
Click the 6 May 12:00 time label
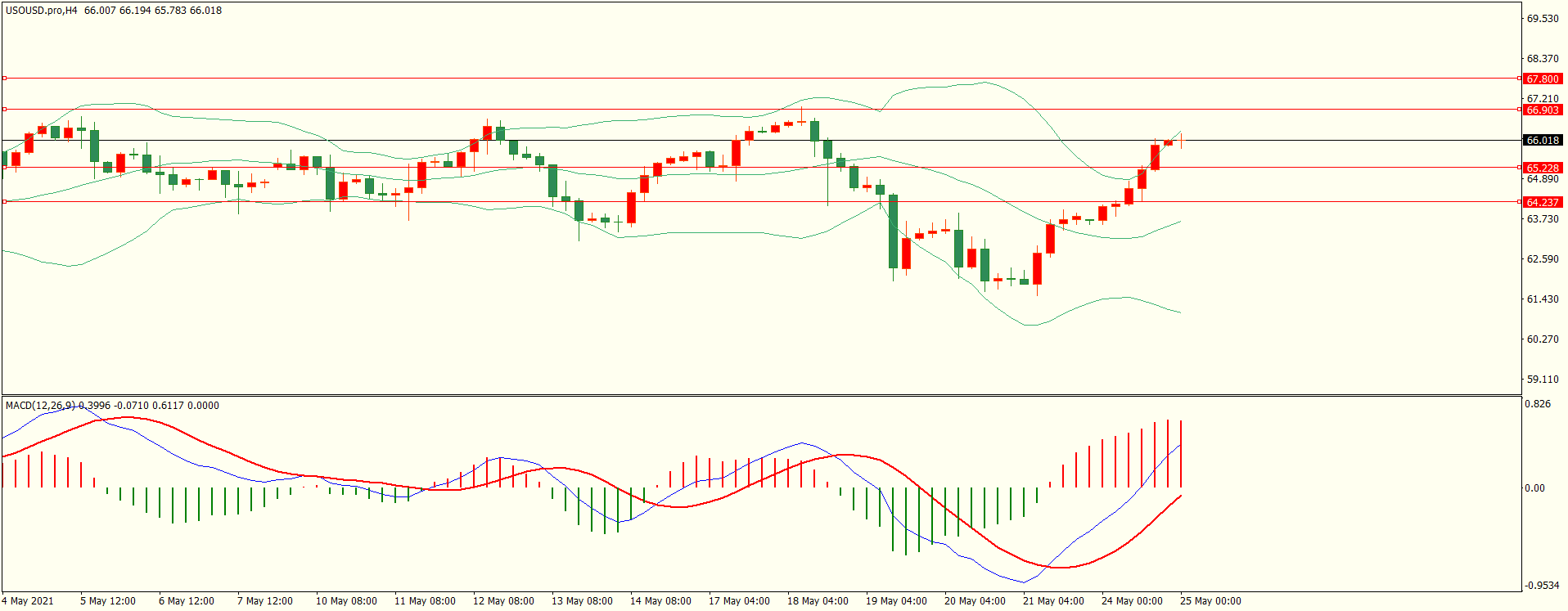tap(187, 601)
